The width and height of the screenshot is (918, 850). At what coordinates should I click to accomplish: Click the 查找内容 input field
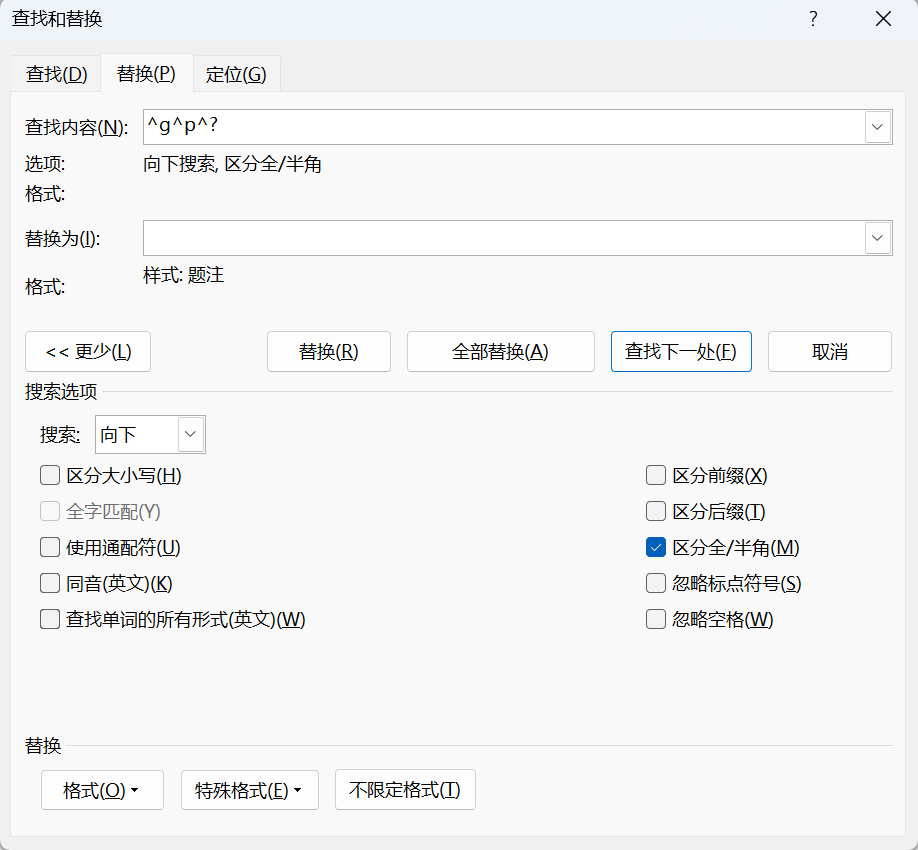coord(503,126)
